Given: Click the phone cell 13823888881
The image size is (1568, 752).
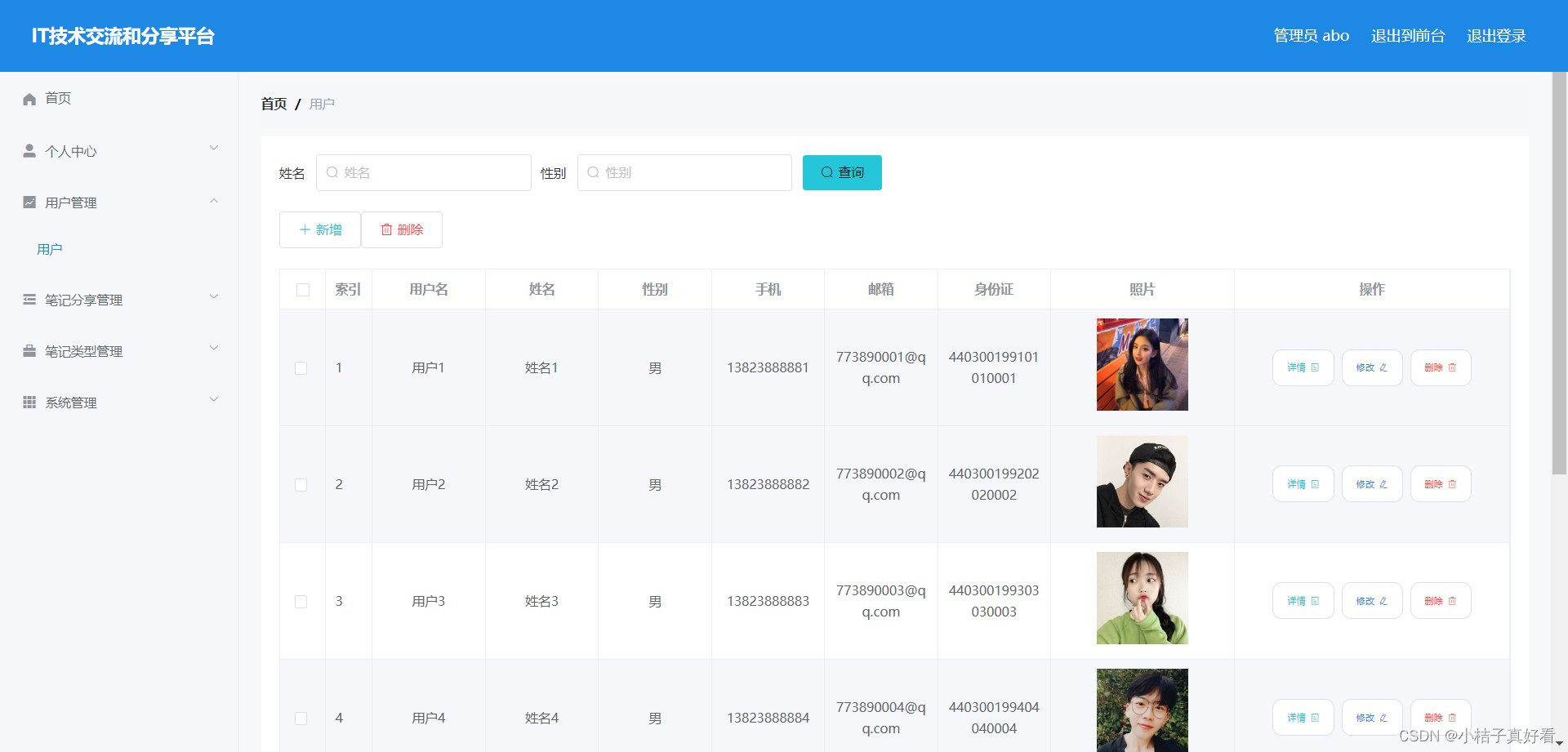Looking at the screenshot, I should [768, 368].
